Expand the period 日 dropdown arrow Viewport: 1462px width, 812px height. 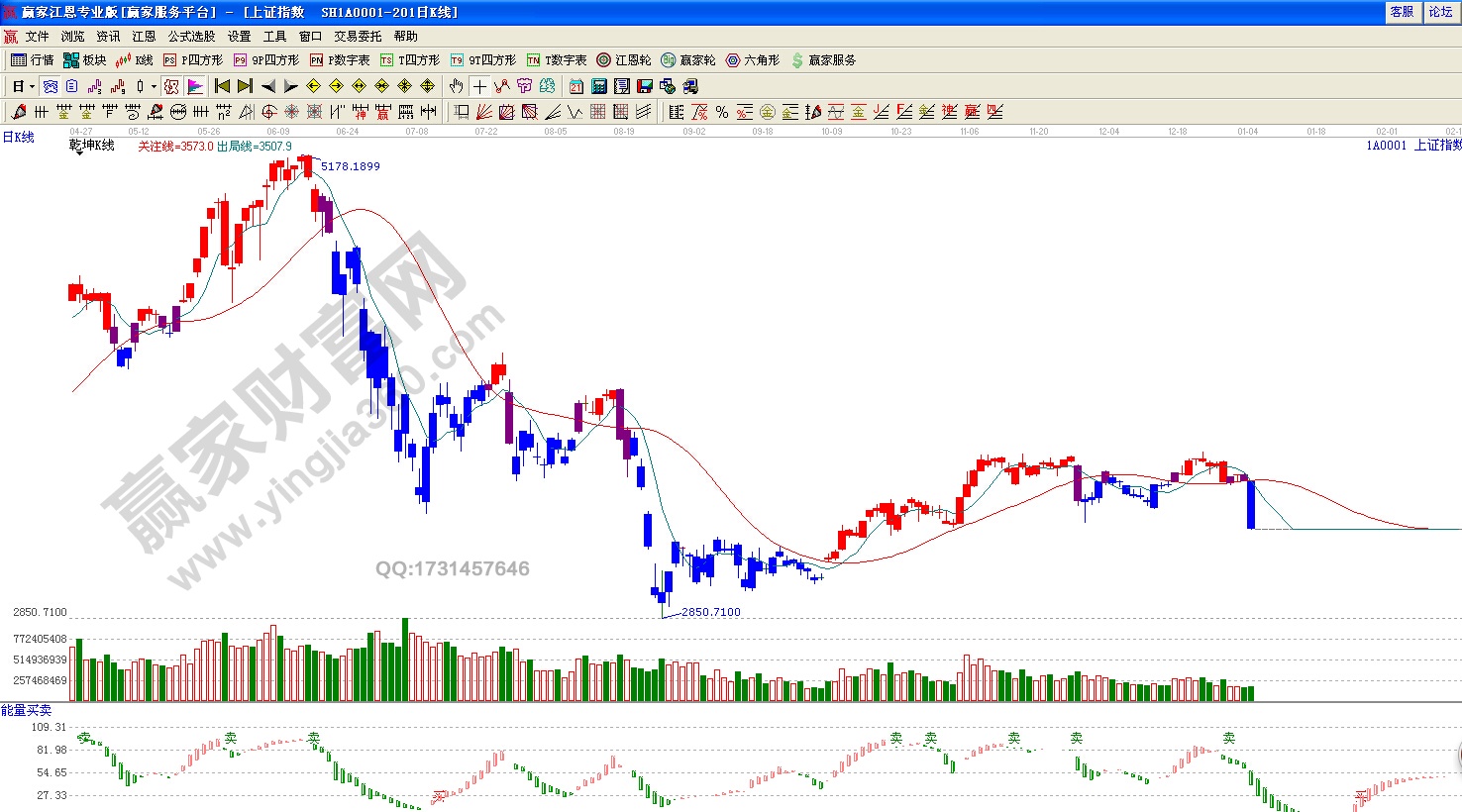pos(32,86)
